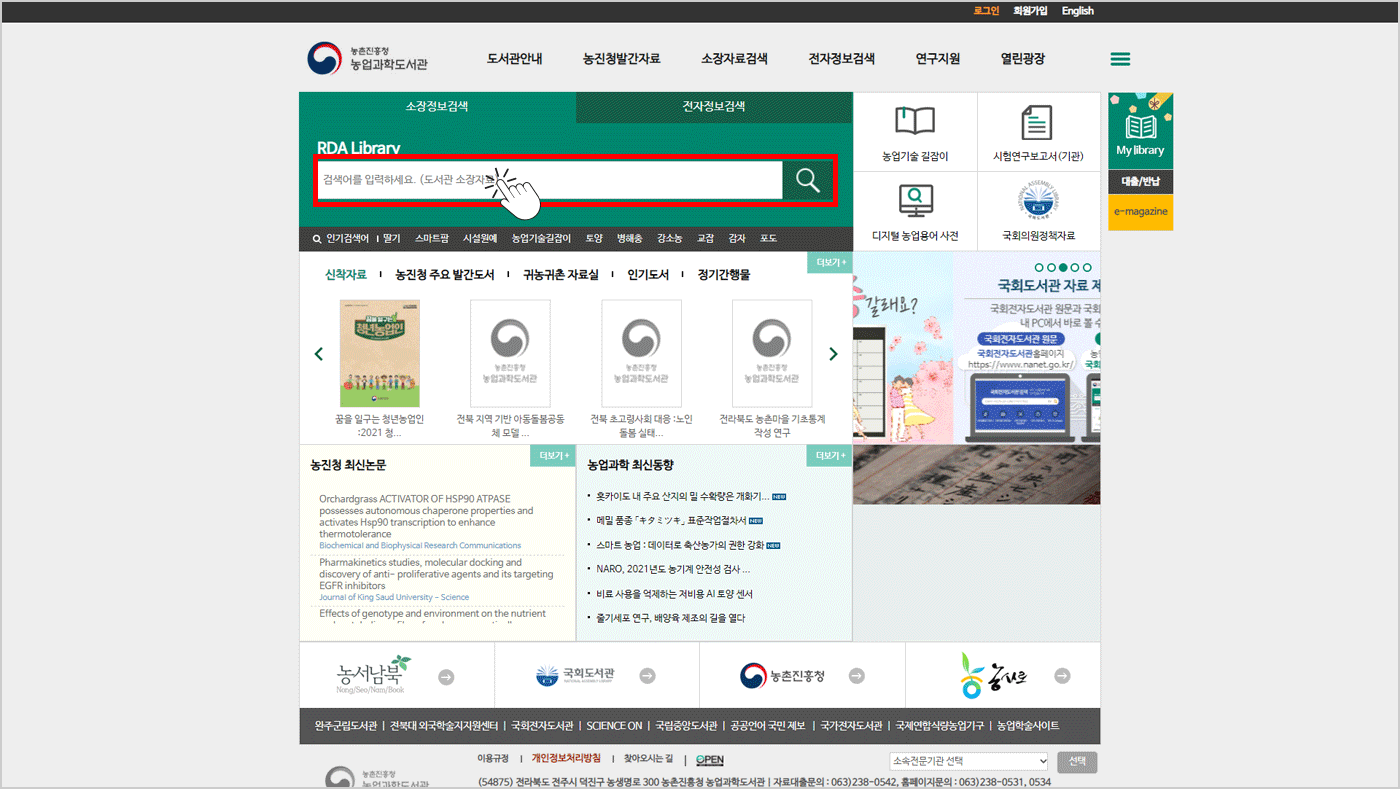Viewport: 1400px width, 789px height.
Task: Click the magnifier icon to run a search
Action: tap(806, 180)
